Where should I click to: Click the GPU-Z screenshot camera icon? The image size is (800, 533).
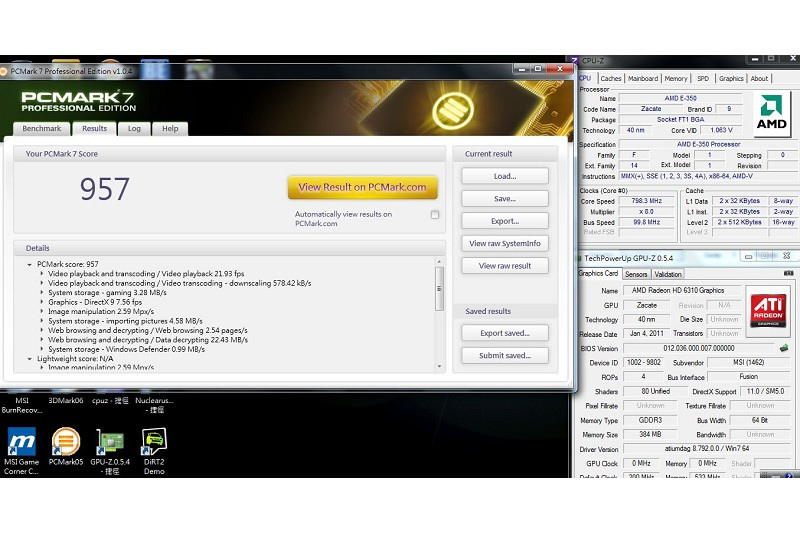788,273
